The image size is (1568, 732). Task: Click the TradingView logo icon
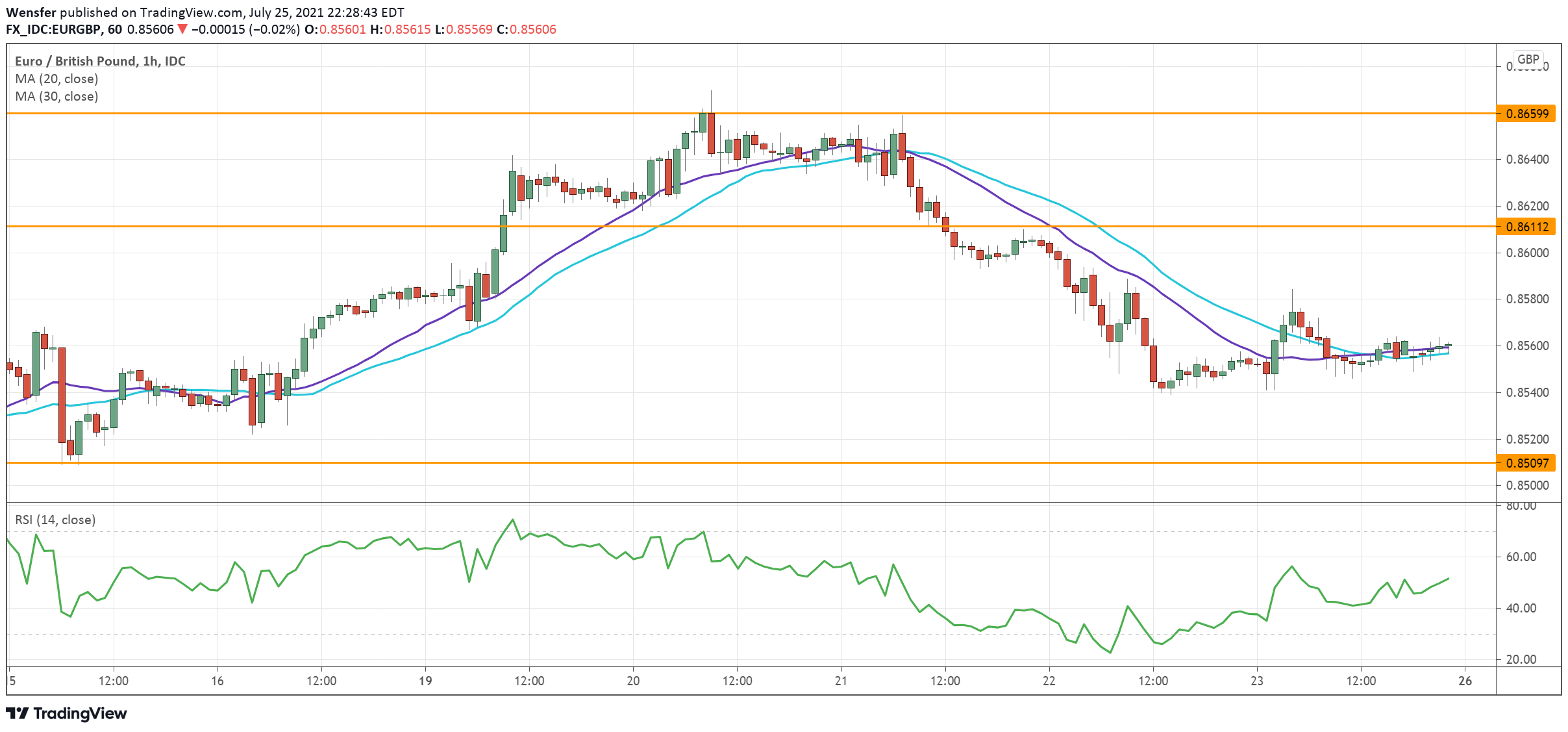point(18,713)
